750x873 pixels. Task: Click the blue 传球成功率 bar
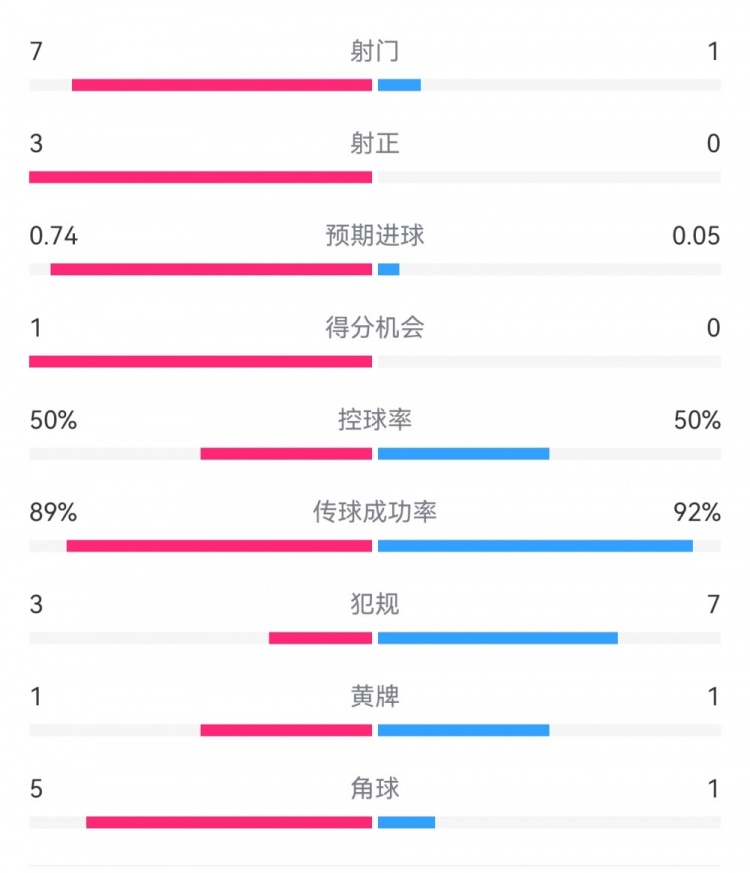(x=535, y=546)
